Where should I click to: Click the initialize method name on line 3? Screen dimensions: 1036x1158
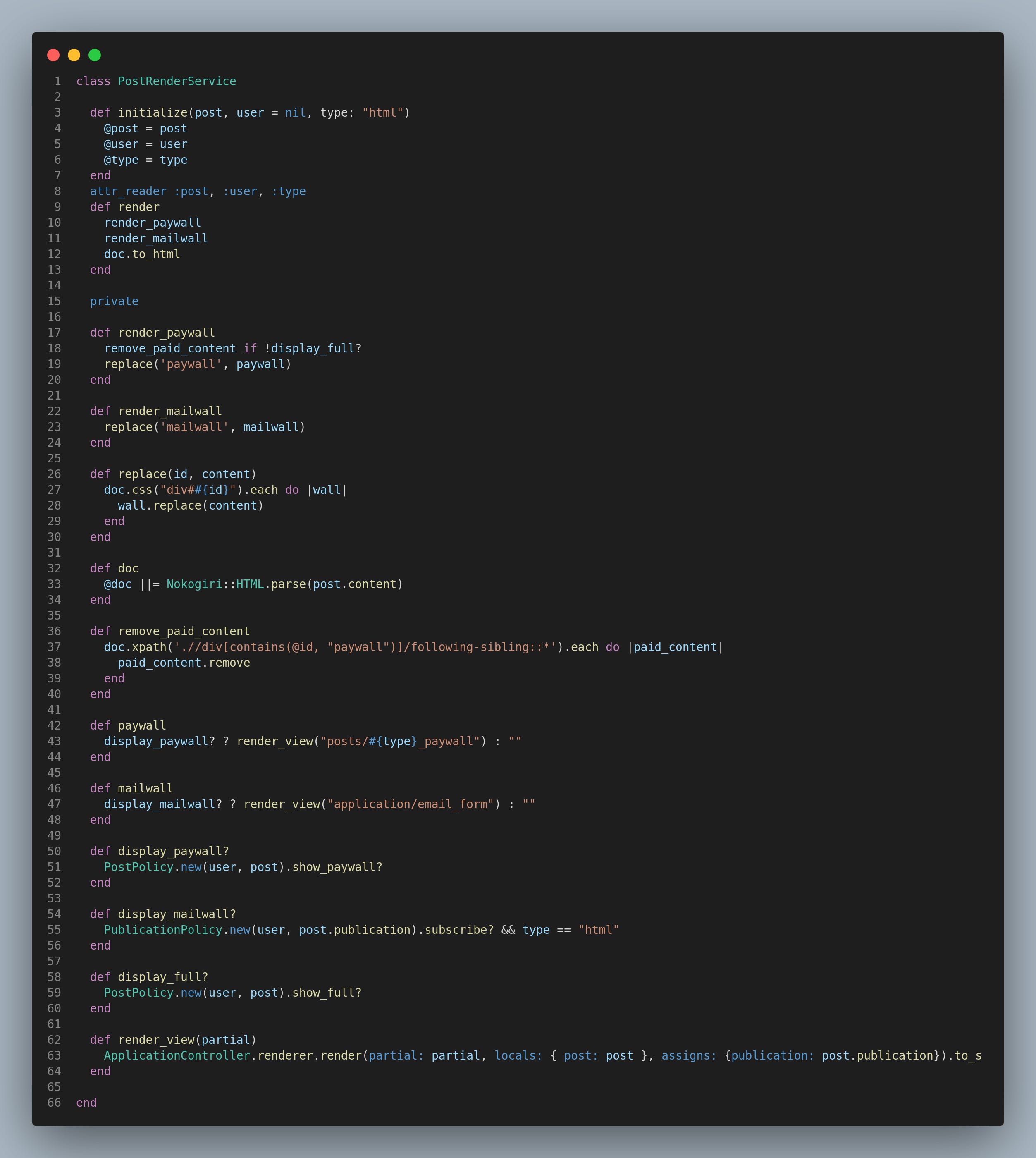point(153,113)
